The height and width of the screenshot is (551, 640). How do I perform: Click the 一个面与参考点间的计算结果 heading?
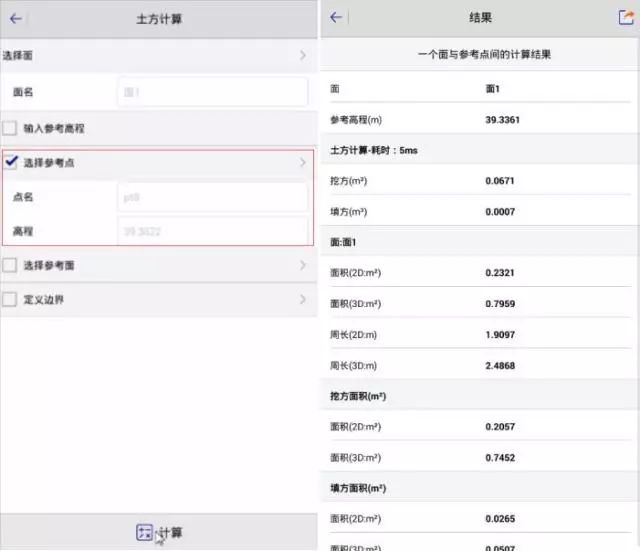coord(484,54)
